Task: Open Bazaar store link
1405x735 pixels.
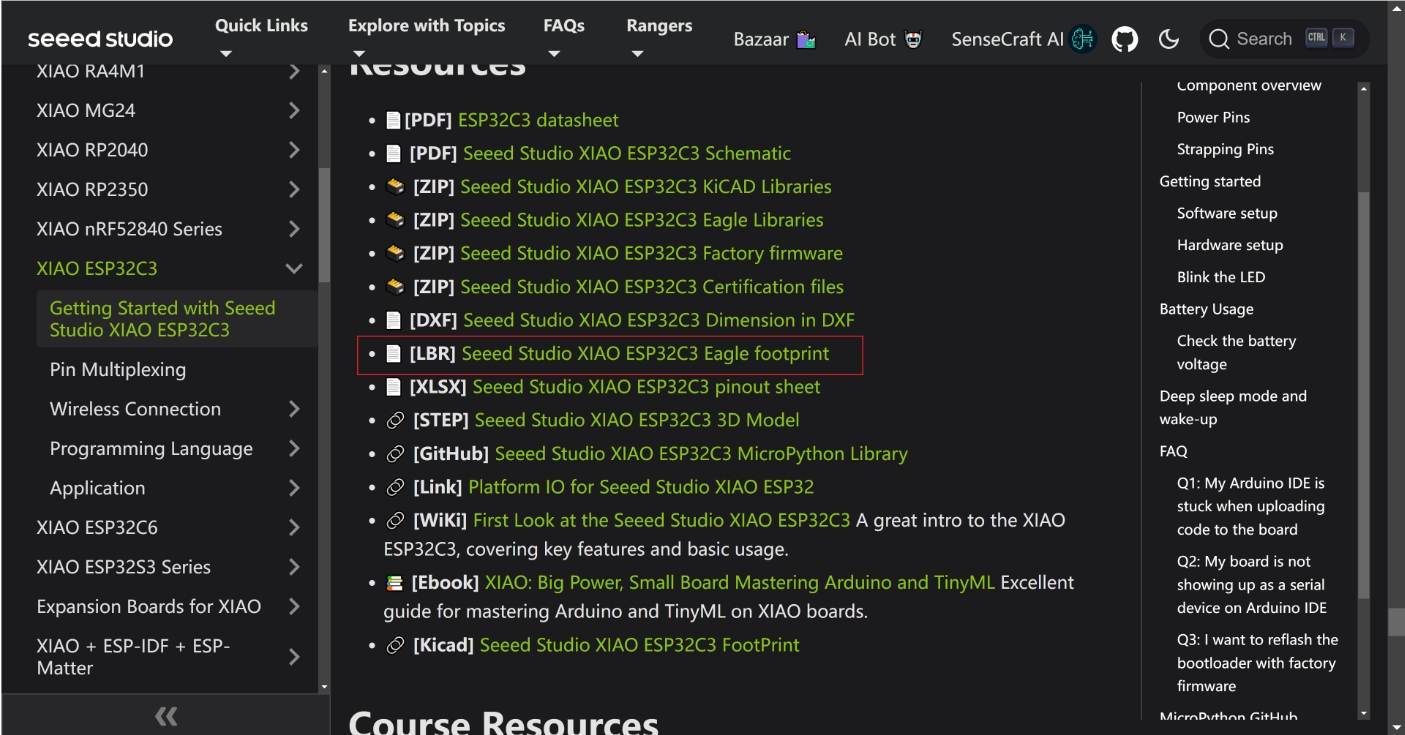Action: tap(775, 40)
